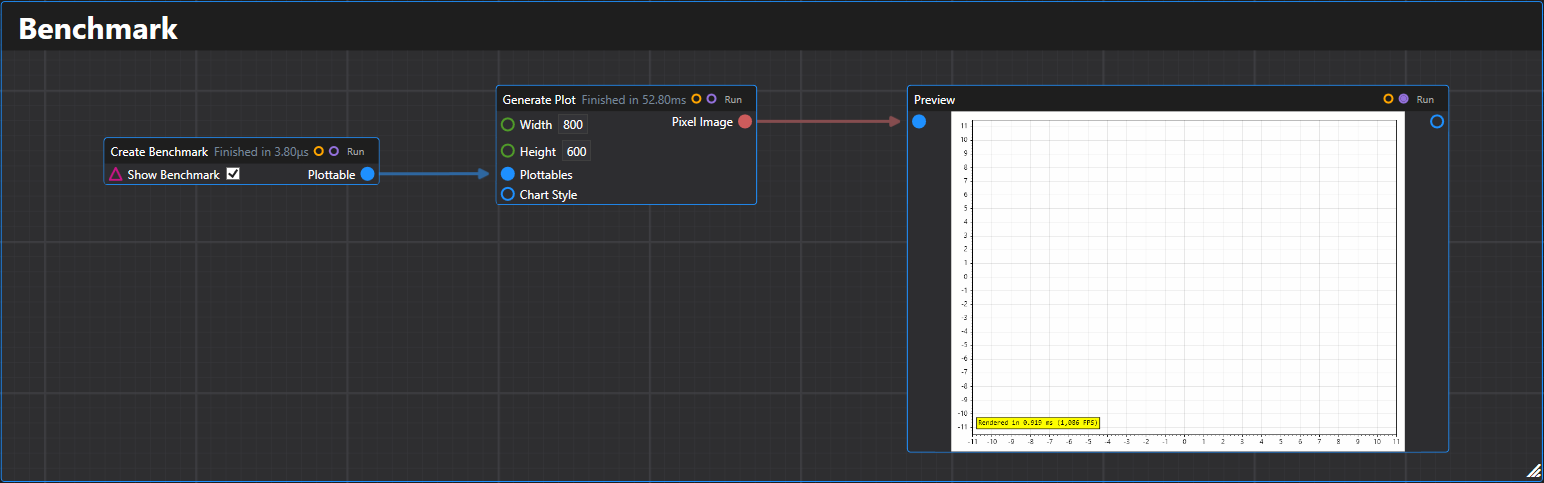Click the Preview node output port
The image size is (1544, 483).
(1437, 122)
